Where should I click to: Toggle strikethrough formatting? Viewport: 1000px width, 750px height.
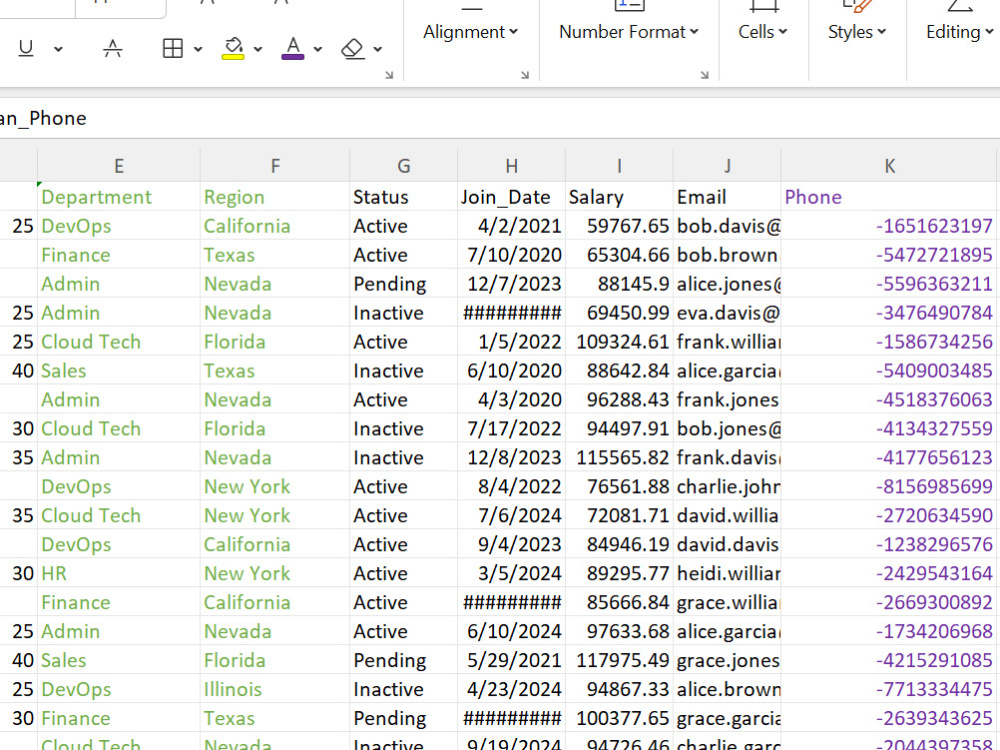click(113, 48)
